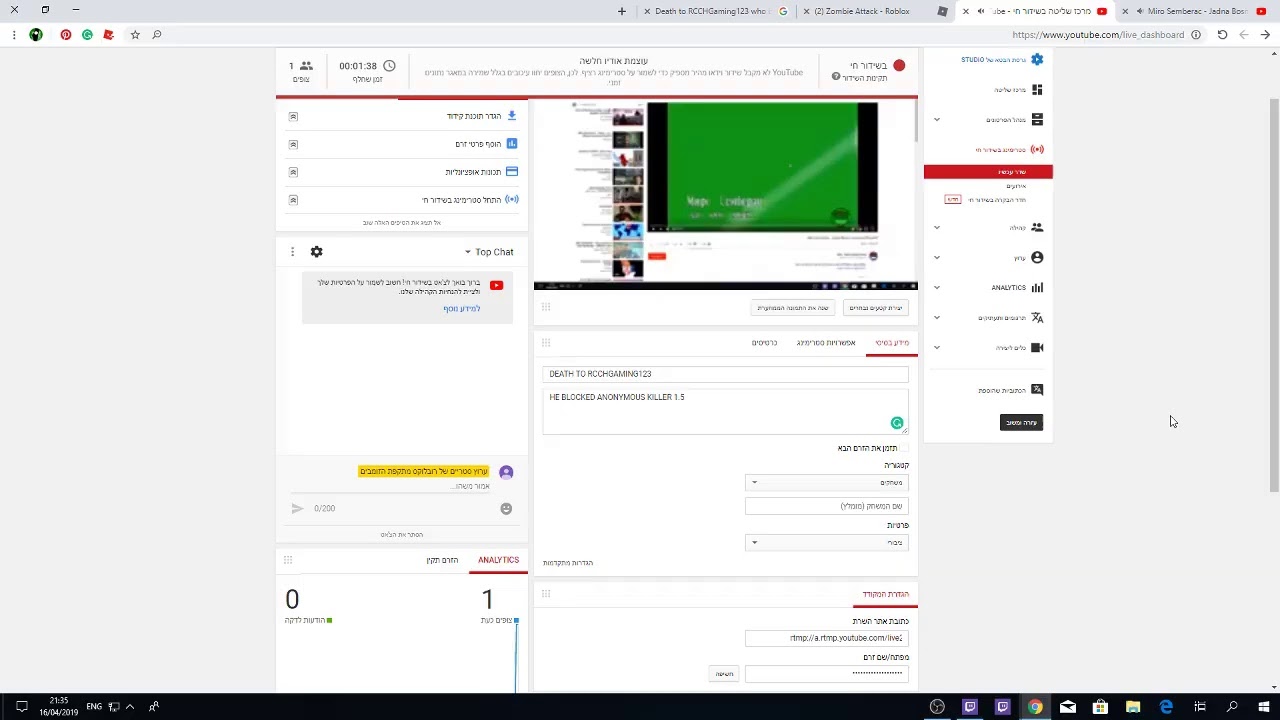Switch to the cards tab in info panel
Image resolution: width=1280 pixels, height=720 pixels.
click(765, 343)
